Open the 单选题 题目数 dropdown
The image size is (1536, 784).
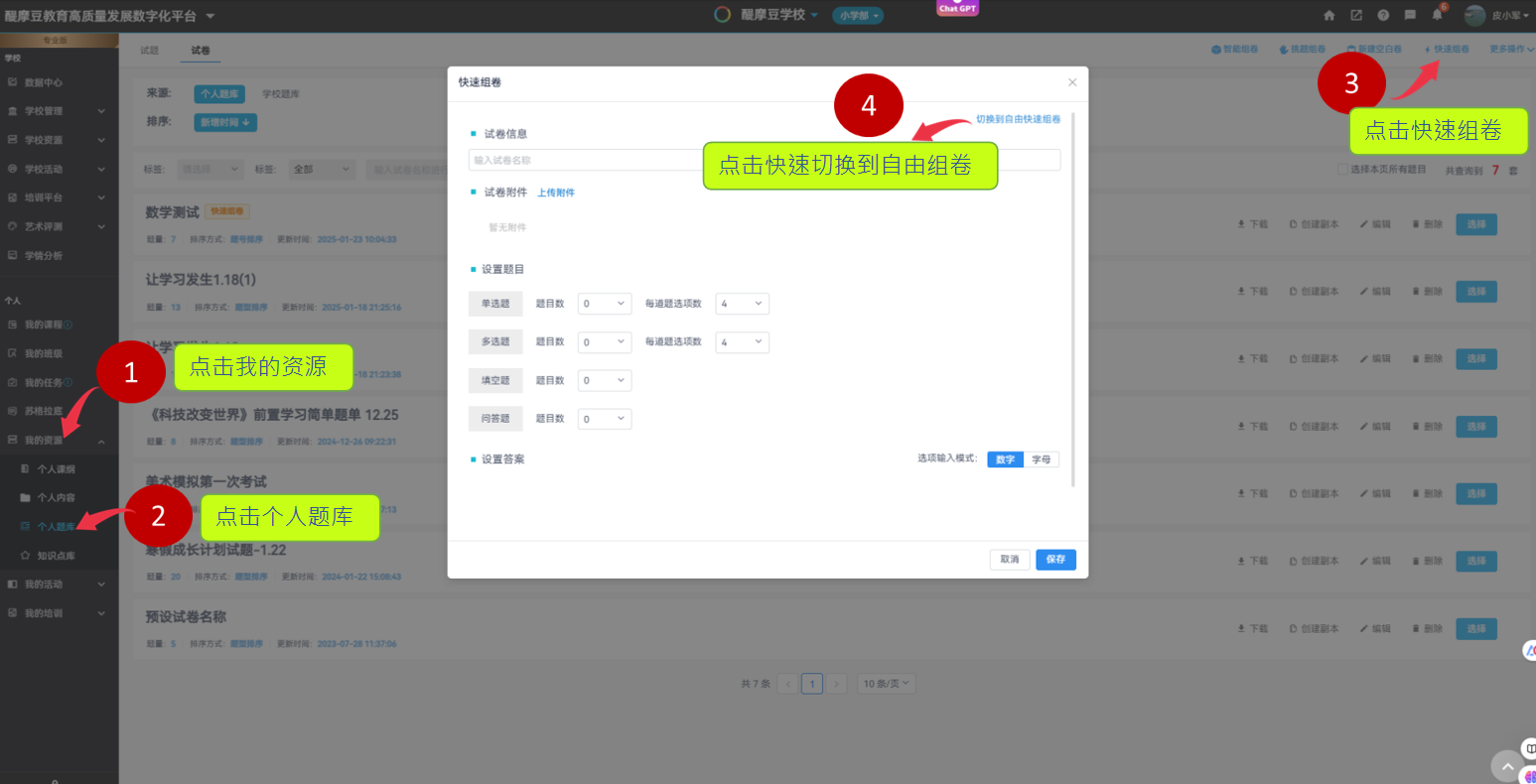click(605, 304)
